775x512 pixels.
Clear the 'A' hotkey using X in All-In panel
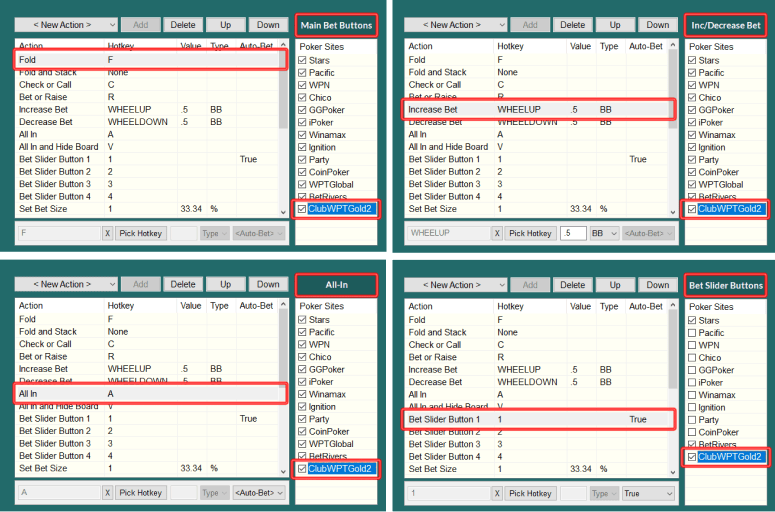pyautogui.click(x=107, y=493)
